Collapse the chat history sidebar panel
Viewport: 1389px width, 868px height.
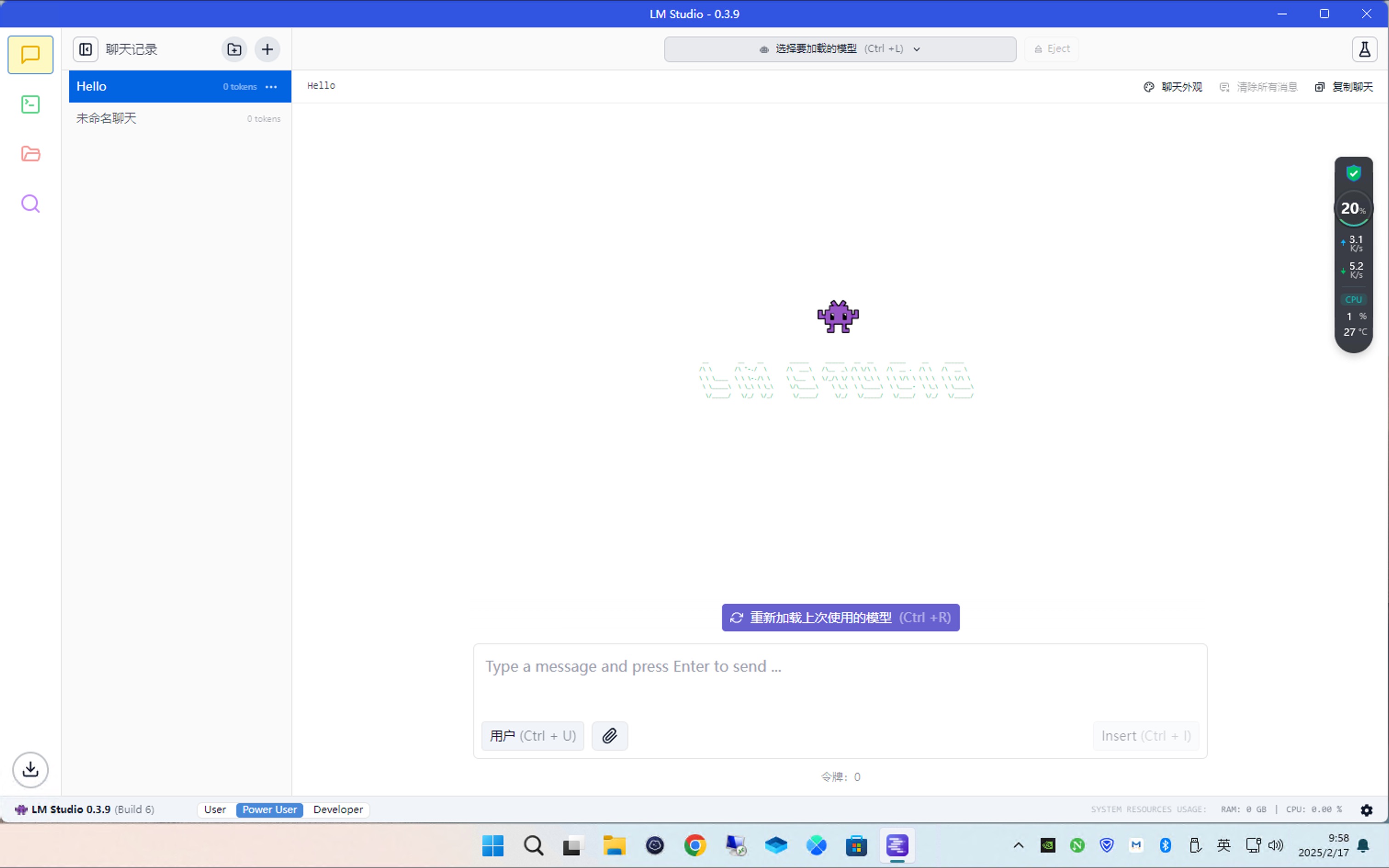pos(85,50)
